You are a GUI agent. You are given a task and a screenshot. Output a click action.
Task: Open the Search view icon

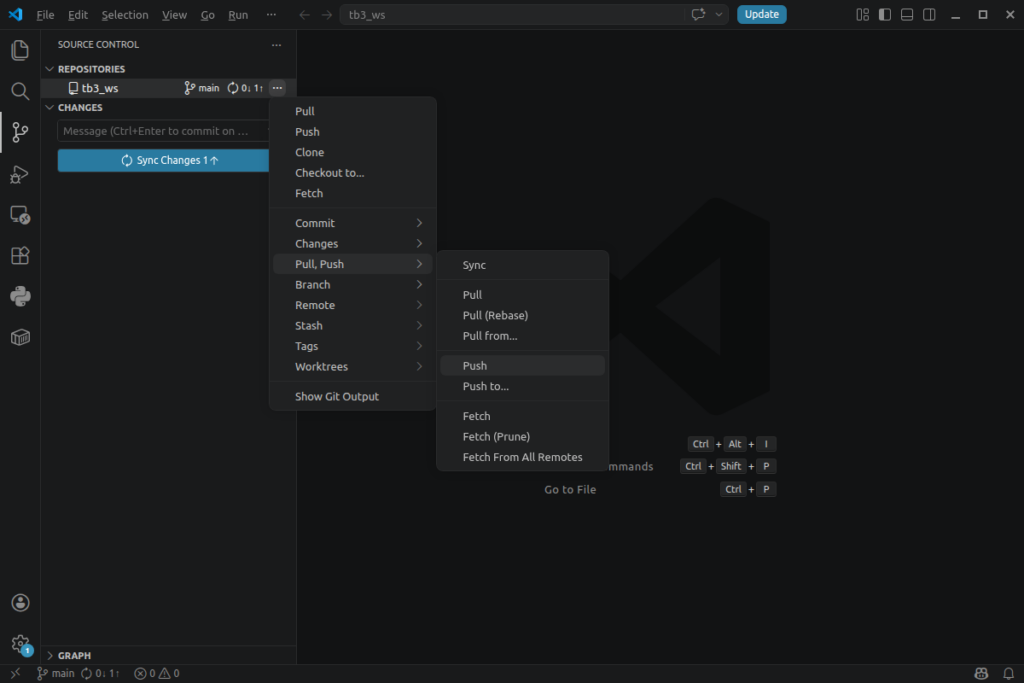click(x=20, y=91)
